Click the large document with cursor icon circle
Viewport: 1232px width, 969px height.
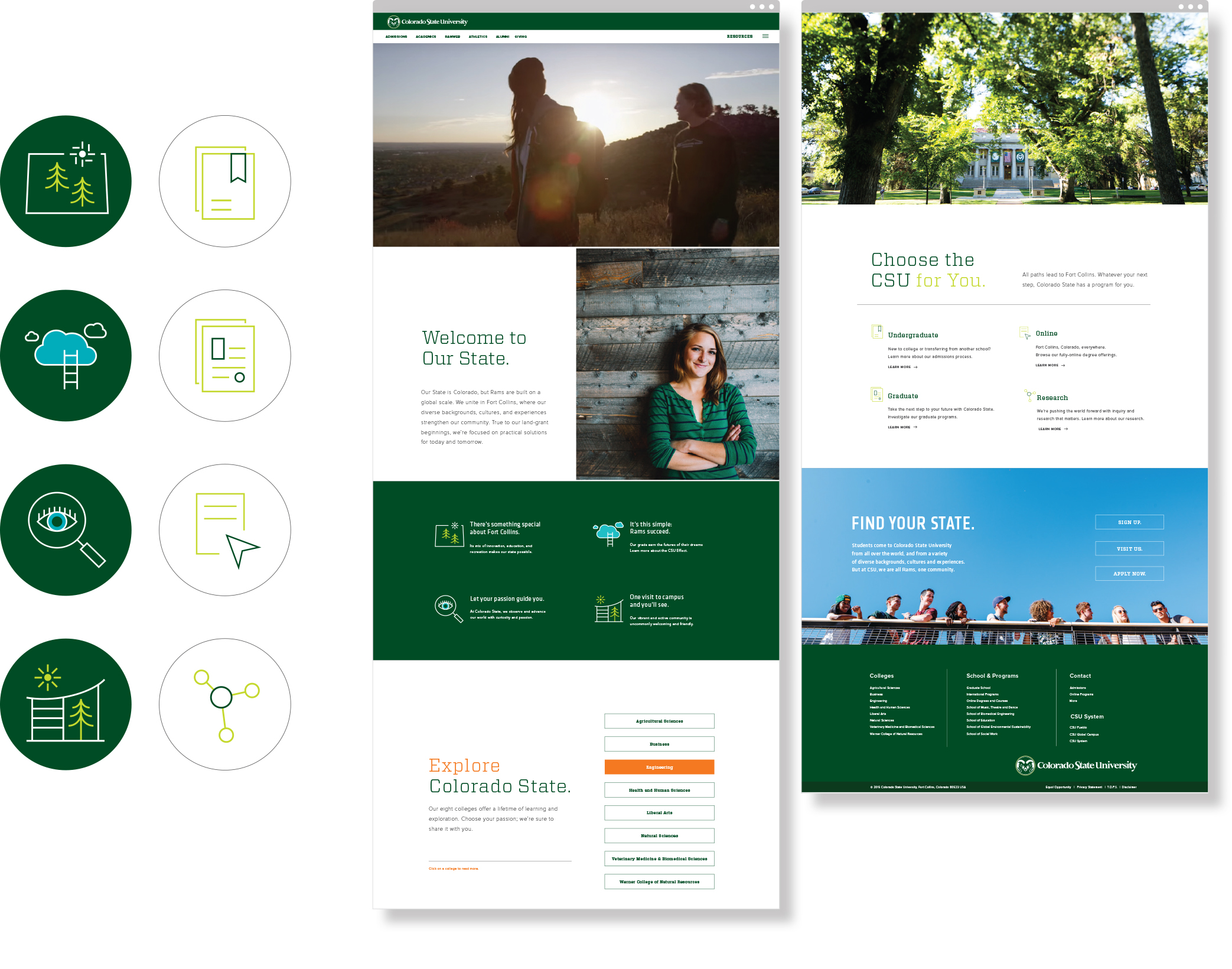click(x=225, y=529)
